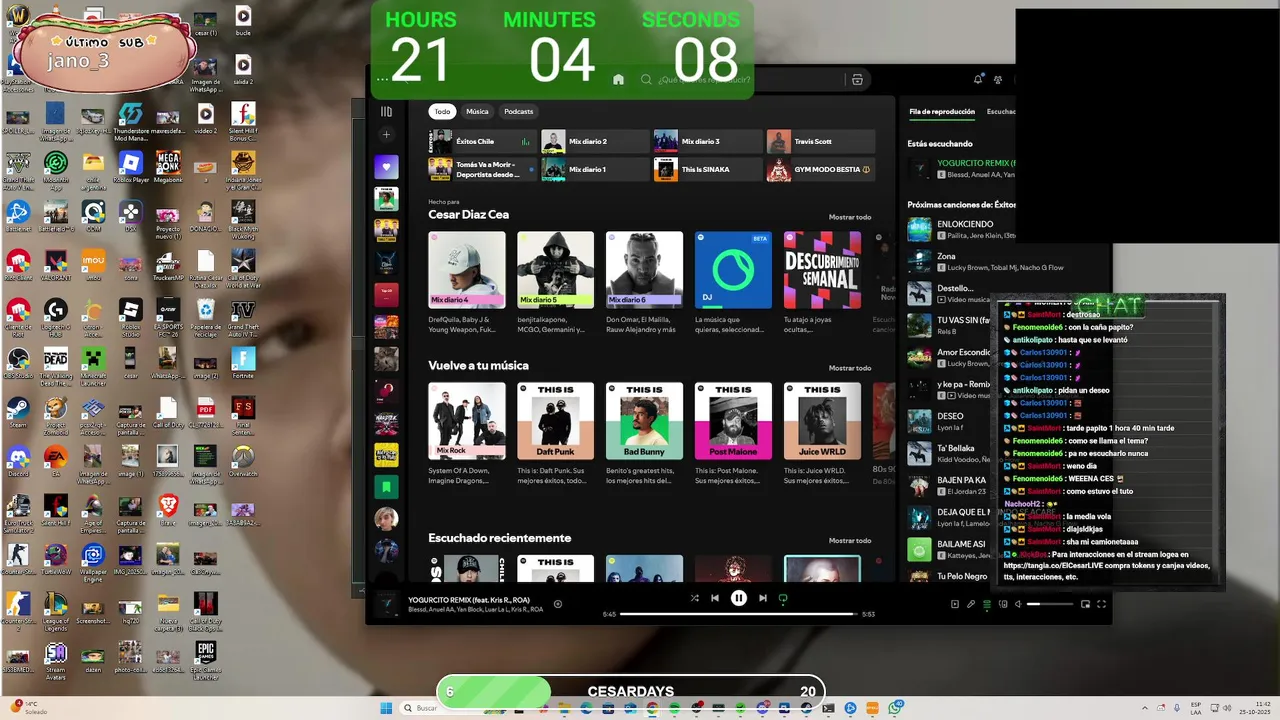Open Fortnite desktop icon

point(243,363)
